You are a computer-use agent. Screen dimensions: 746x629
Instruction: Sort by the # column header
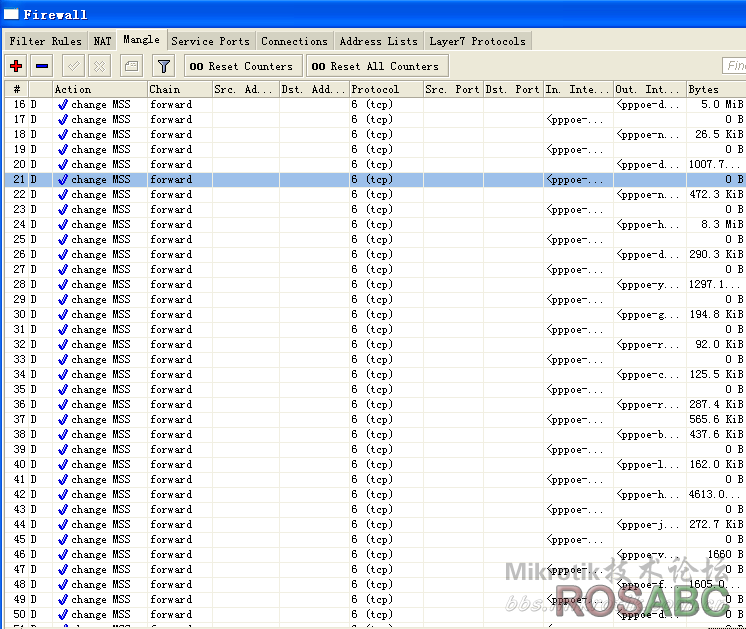point(17,89)
